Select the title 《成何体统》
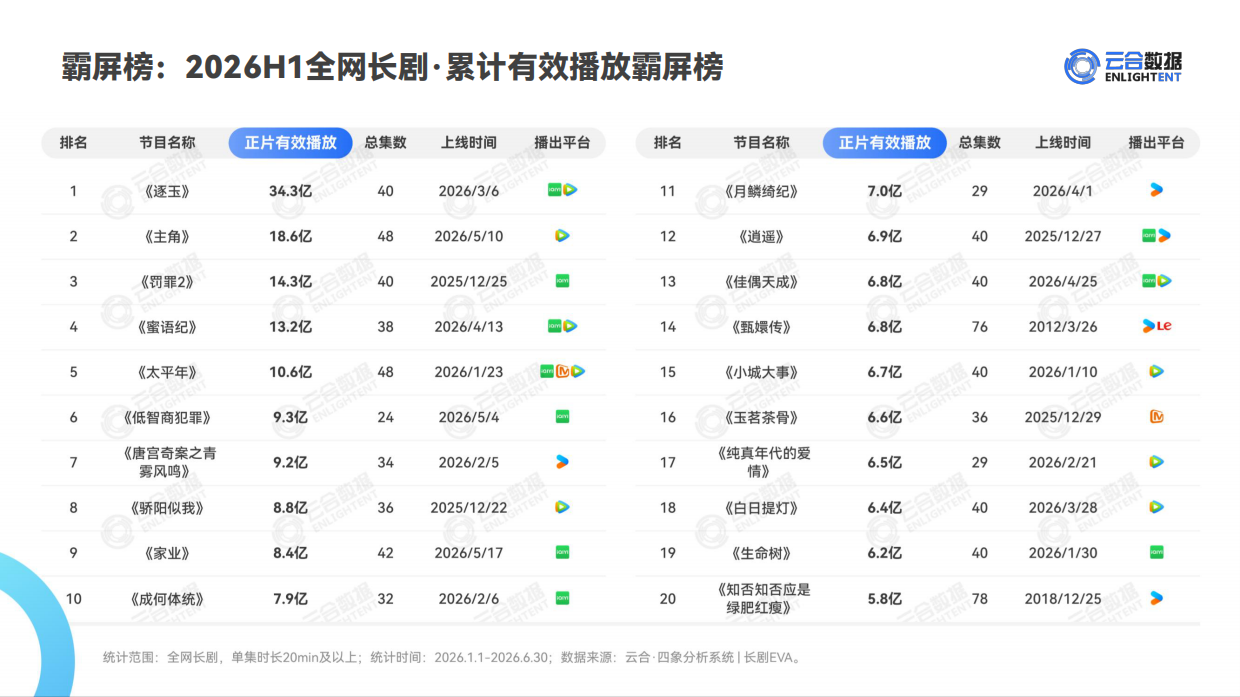Viewport: 1240px width, 697px height. pos(167,599)
